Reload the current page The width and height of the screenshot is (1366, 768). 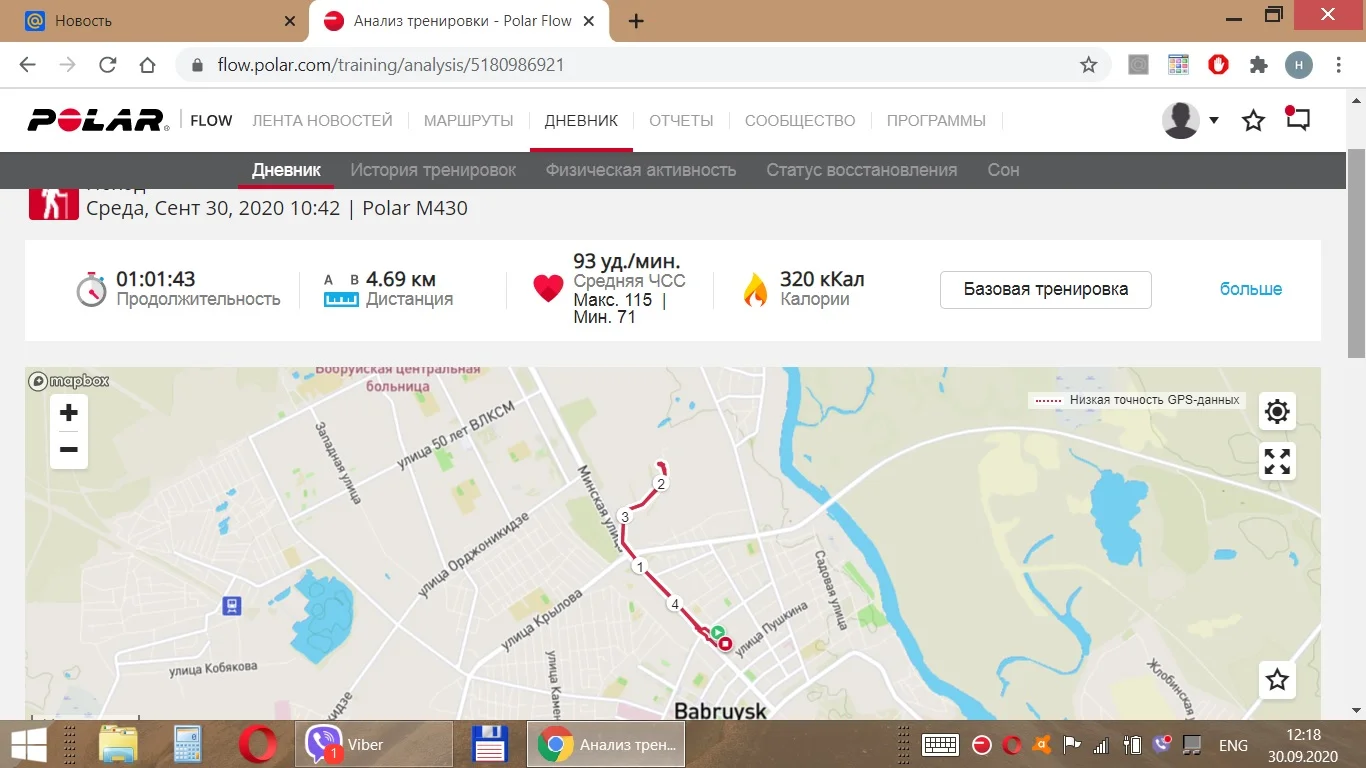click(108, 65)
